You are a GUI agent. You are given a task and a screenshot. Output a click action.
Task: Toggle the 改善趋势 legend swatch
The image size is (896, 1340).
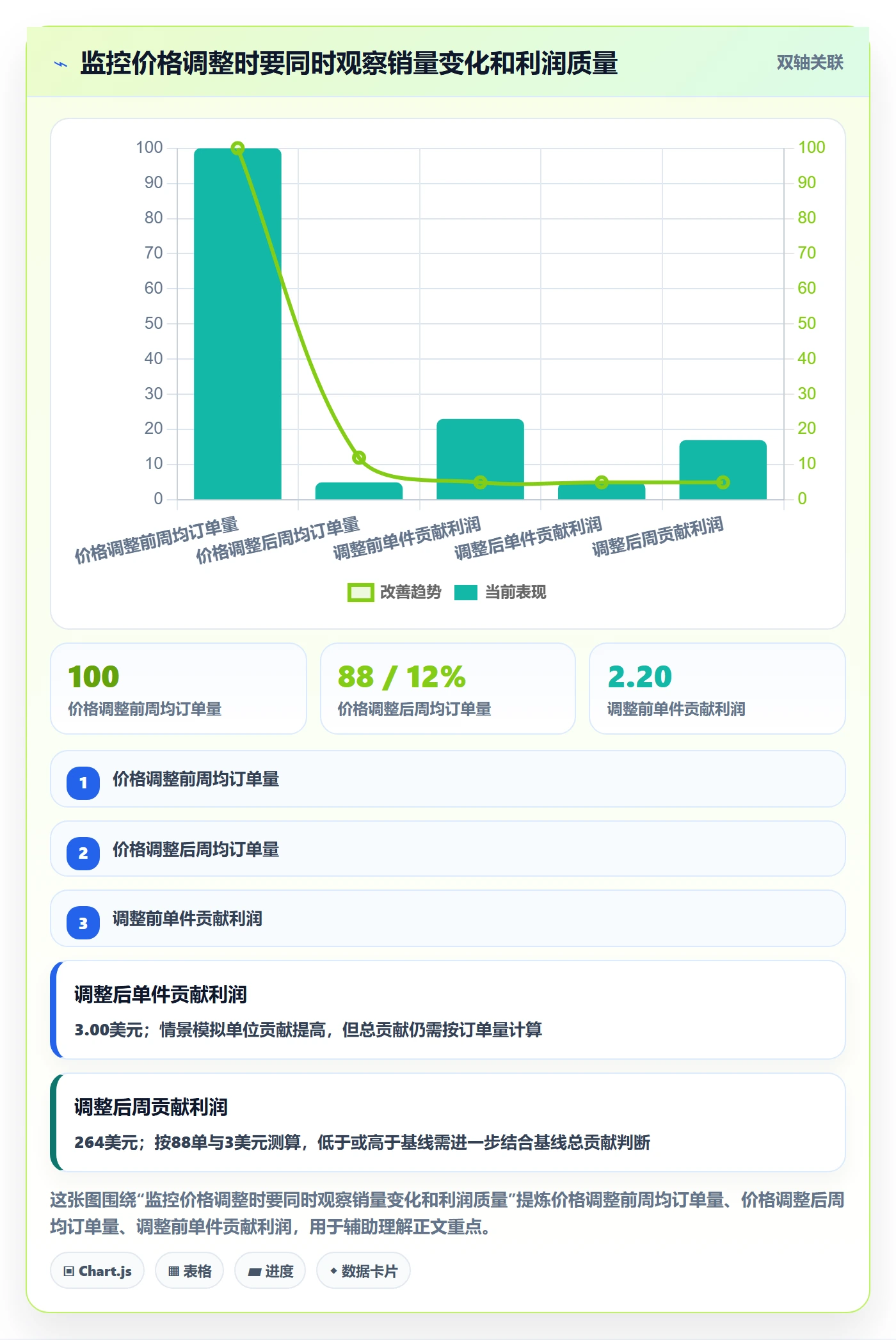360,593
